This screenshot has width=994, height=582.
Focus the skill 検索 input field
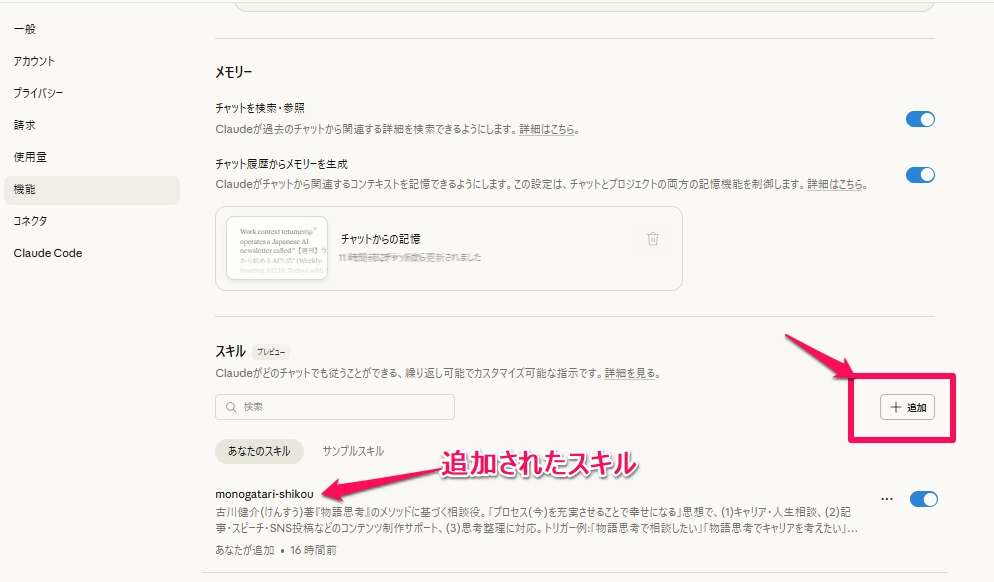click(x=335, y=407)
